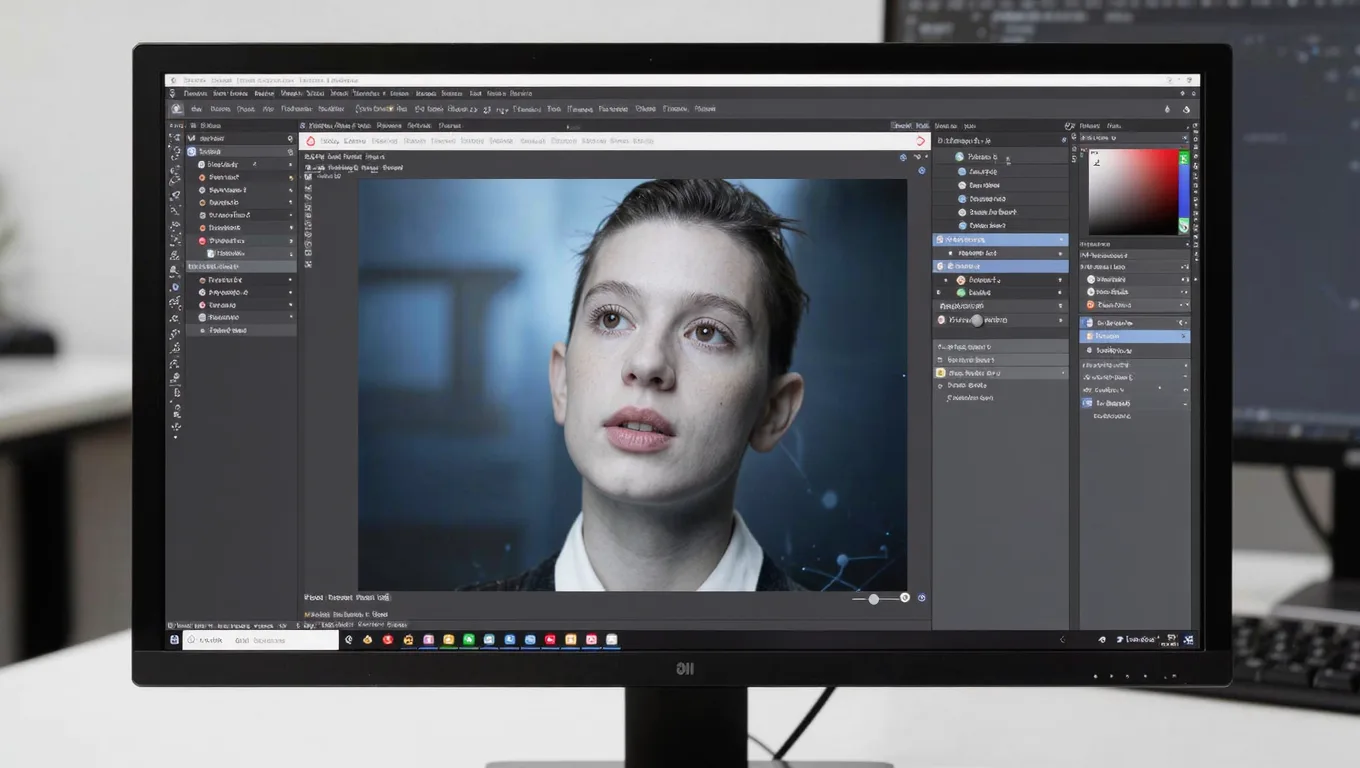
Task: Select the page-icon row in the left tree panel
Action: click(x=242, y=254)
